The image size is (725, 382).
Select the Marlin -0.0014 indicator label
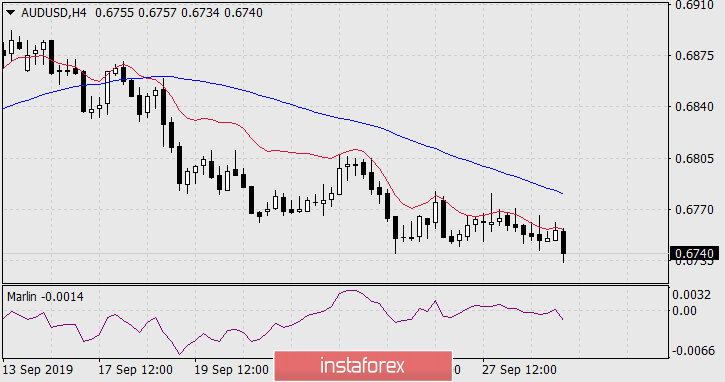tap(45, 297)
